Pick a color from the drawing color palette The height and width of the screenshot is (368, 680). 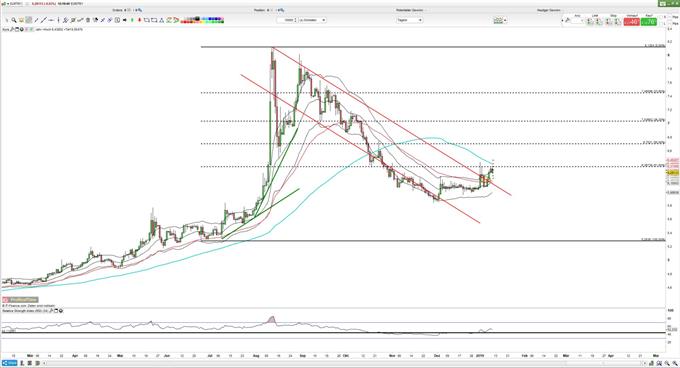[203, 20]
